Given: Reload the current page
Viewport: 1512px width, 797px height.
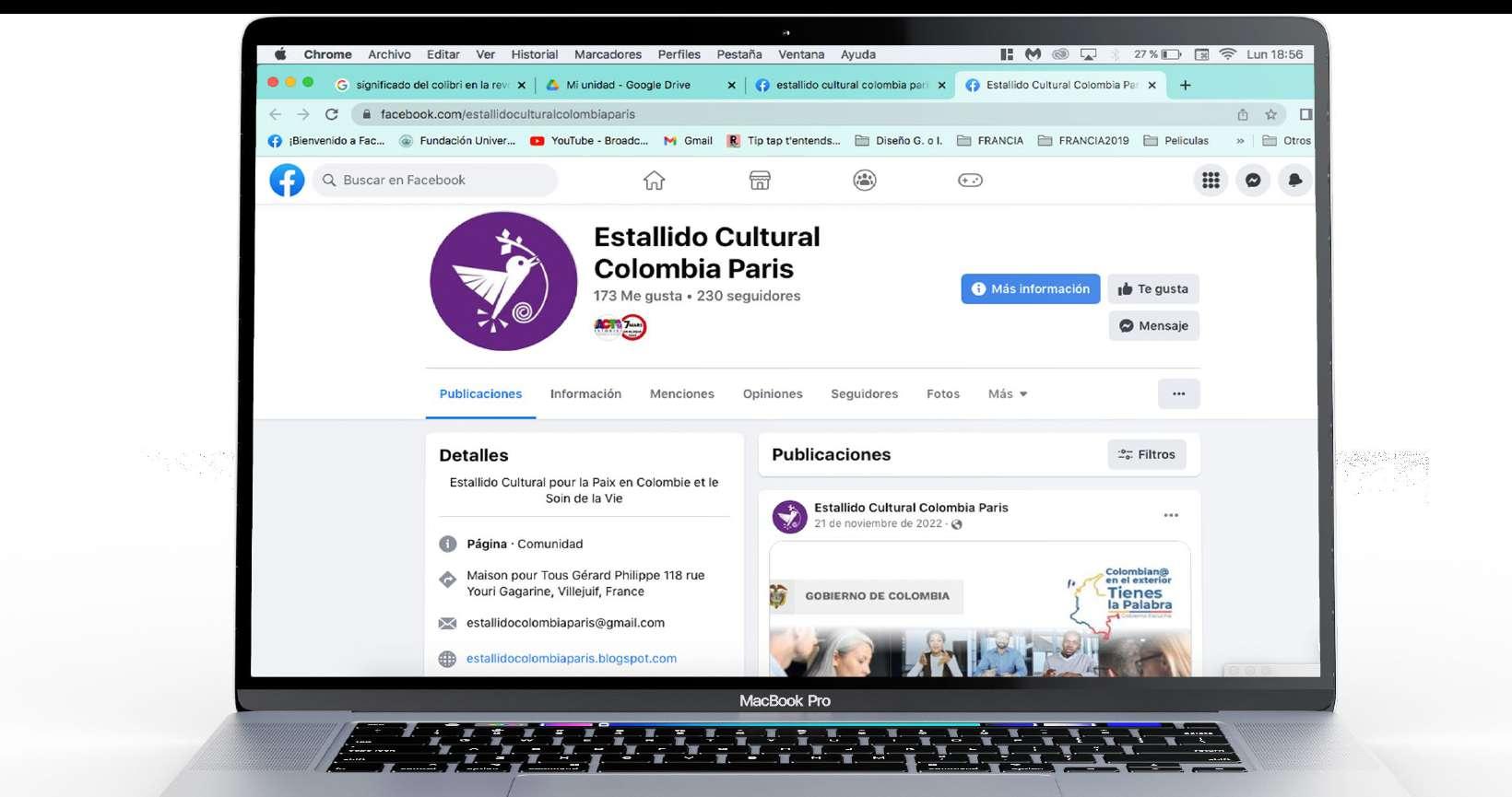Looking at the screenshot, I should pos(332,114).
